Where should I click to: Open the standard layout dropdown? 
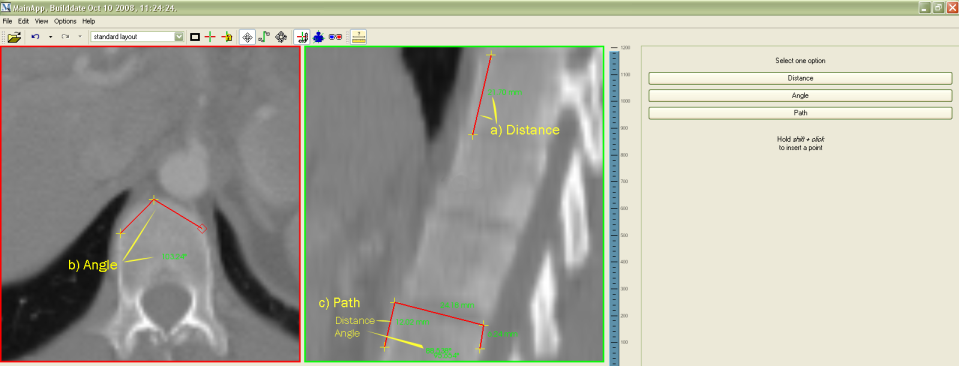(137, 37)
